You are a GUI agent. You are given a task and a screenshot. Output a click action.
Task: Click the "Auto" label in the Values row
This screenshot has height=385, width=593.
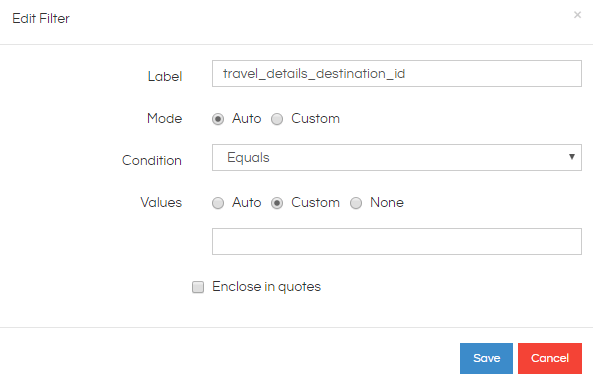pos(247,202)
